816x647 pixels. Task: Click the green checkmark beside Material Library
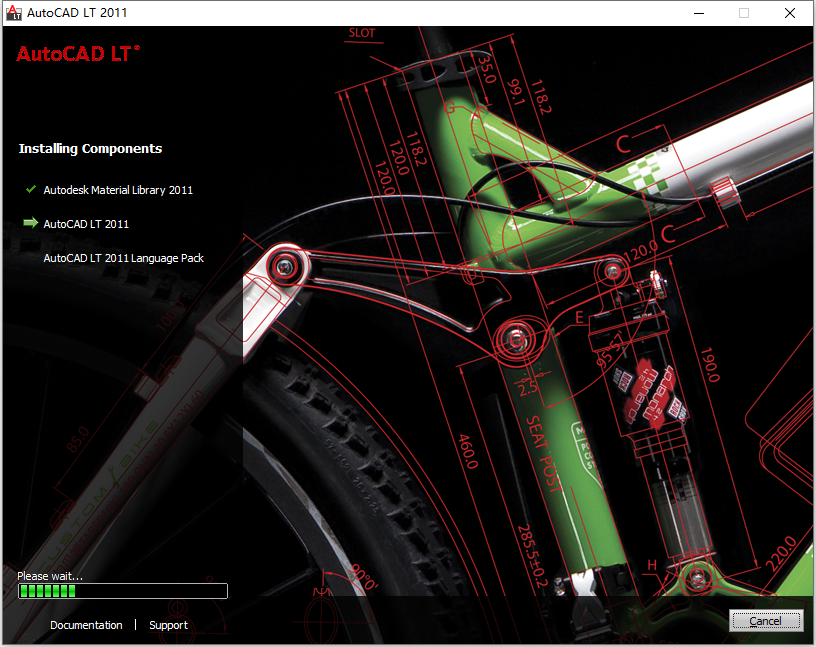(31, 189)
